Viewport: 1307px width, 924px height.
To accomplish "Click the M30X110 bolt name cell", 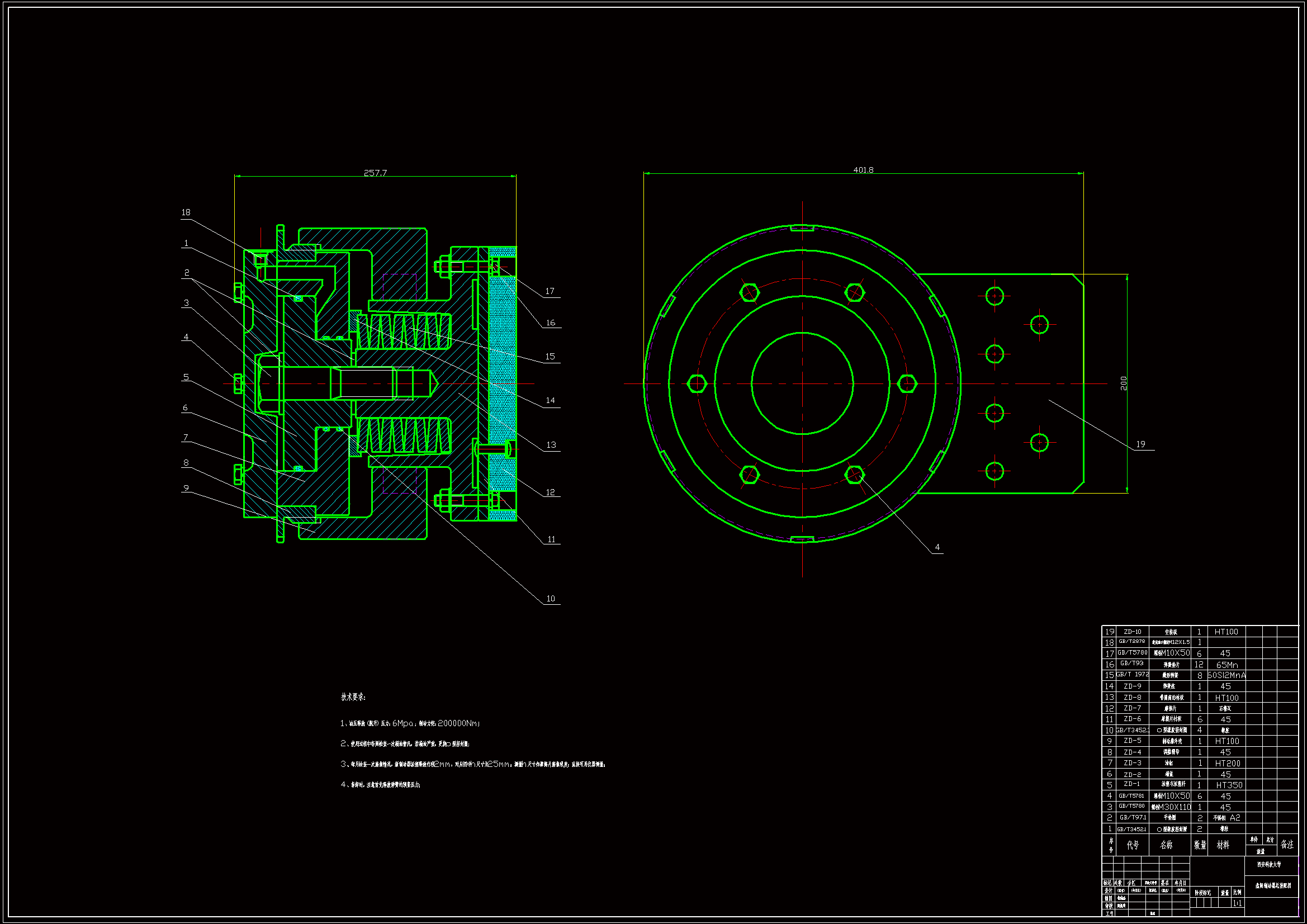I will (x=1171, y=807).
